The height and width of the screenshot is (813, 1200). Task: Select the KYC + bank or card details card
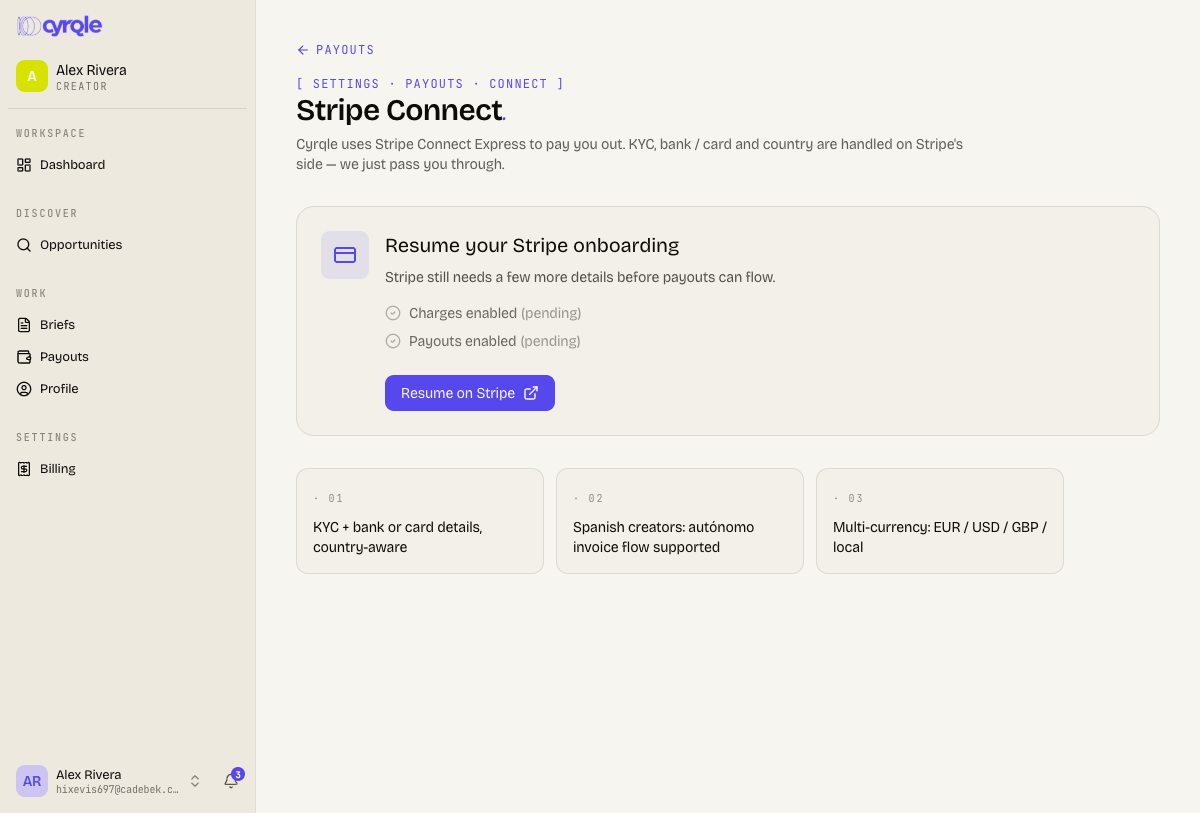coord(420,521)
